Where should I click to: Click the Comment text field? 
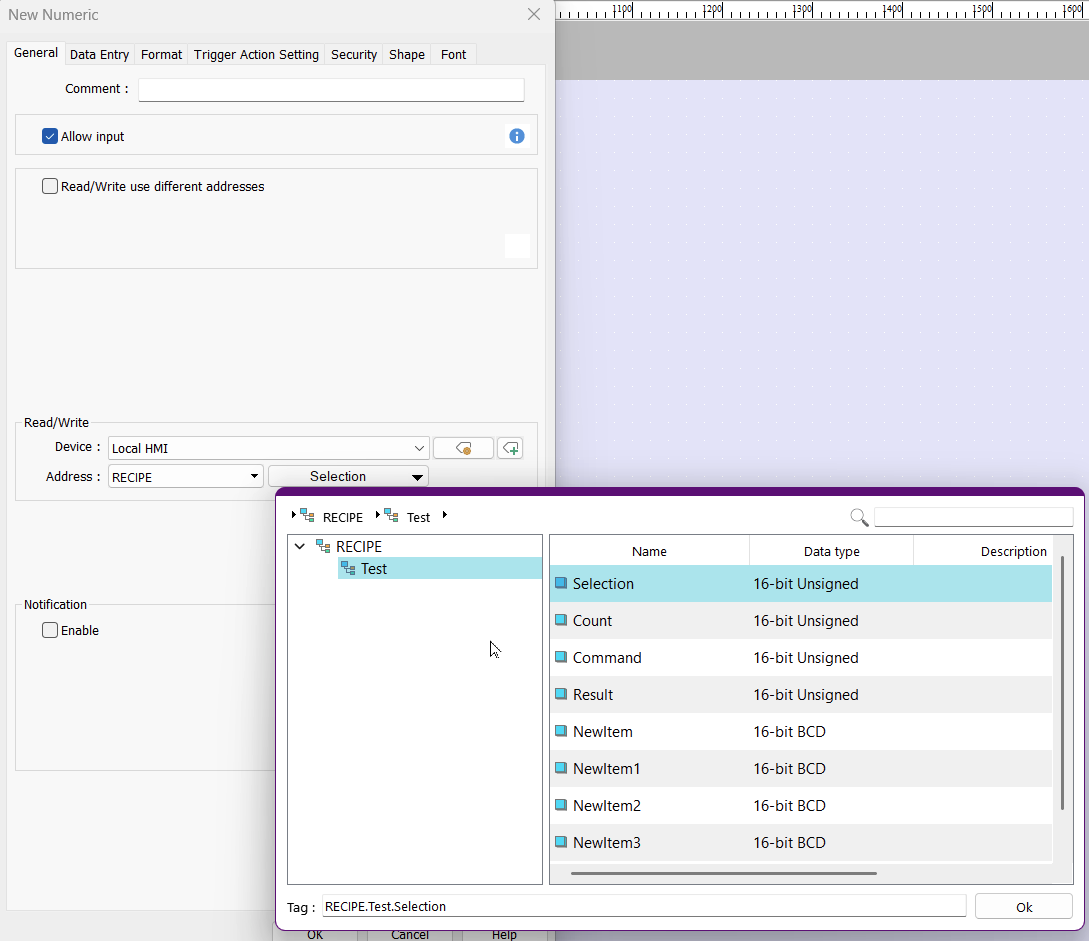pos(331,89)
